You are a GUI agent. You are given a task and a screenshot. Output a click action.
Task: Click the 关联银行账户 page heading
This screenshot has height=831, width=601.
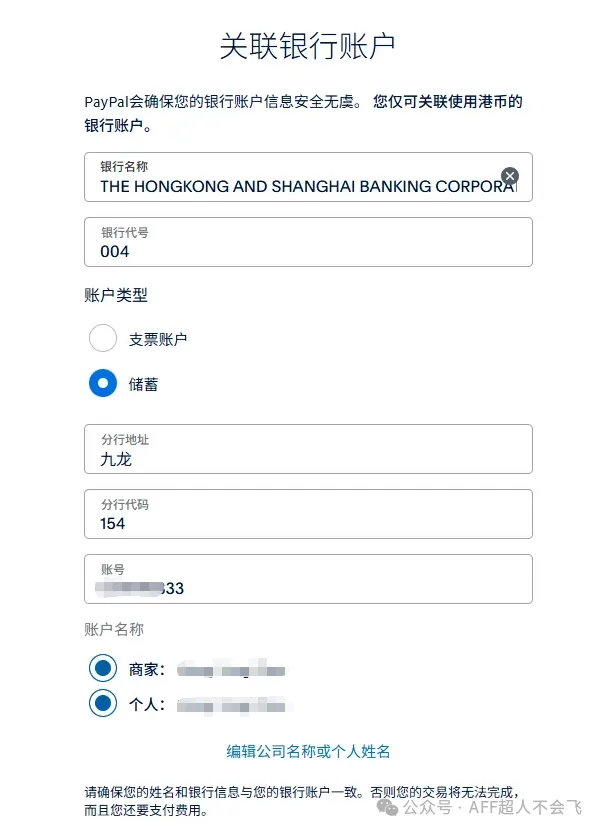pyautogui.click(x=308, y=46)
